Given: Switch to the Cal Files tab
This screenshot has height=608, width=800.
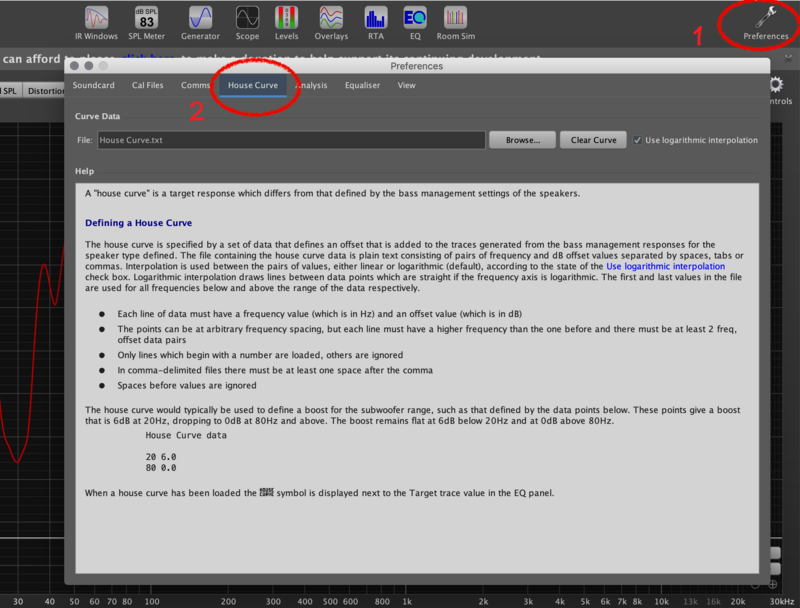Looking at the screenshot, I should [147, 86].
